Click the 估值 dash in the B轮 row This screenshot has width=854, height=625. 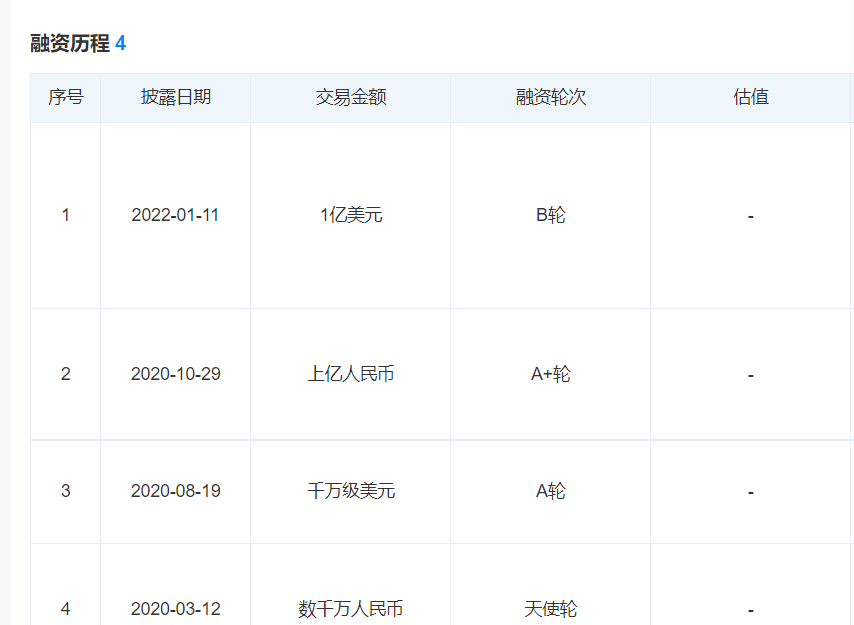click(751, 217)
